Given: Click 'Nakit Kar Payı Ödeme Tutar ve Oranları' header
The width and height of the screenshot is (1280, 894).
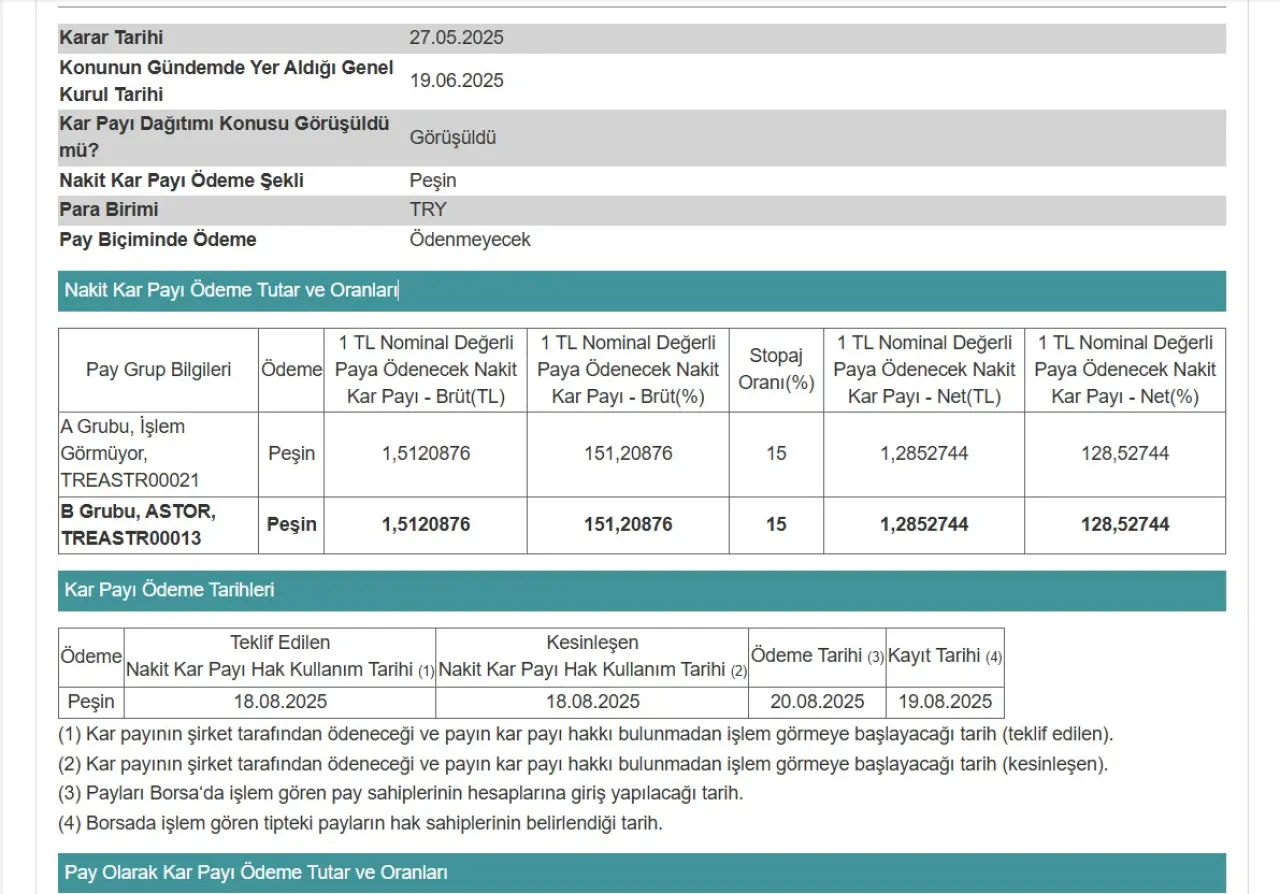Looking at the screenshot, I should coord(231,291).
